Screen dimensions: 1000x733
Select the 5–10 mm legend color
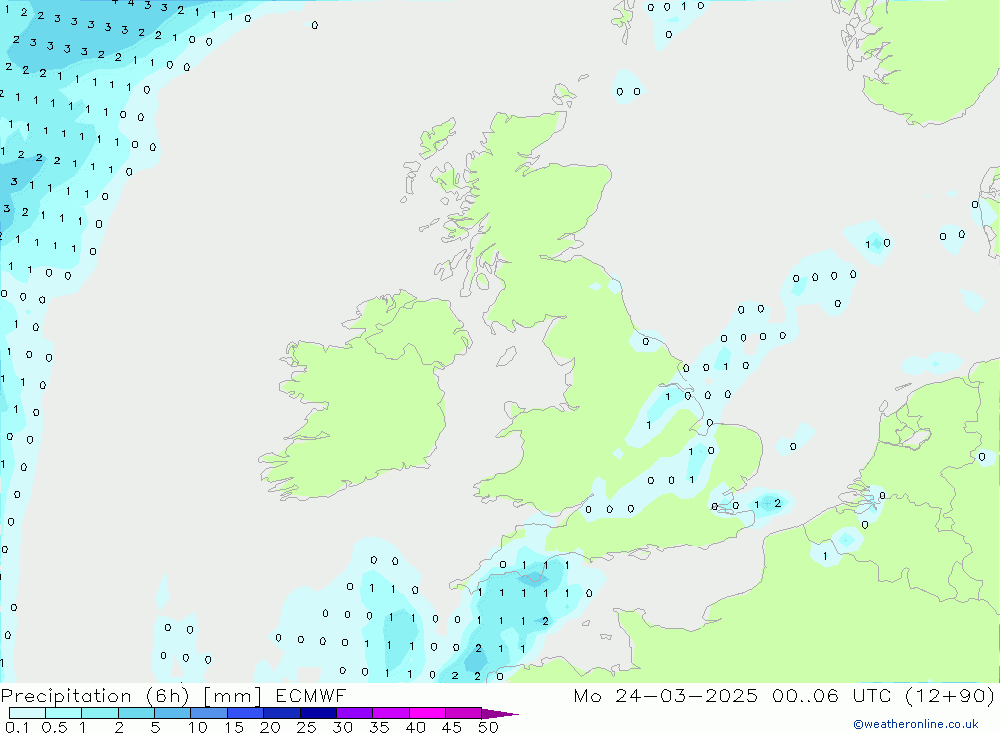point(173,713)
